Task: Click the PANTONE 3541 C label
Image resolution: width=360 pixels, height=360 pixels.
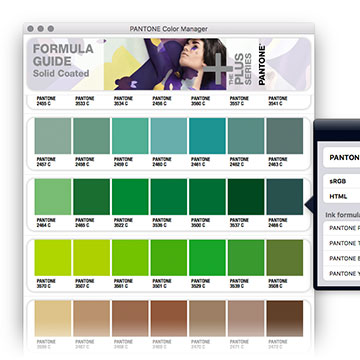Action: point(278,101)
